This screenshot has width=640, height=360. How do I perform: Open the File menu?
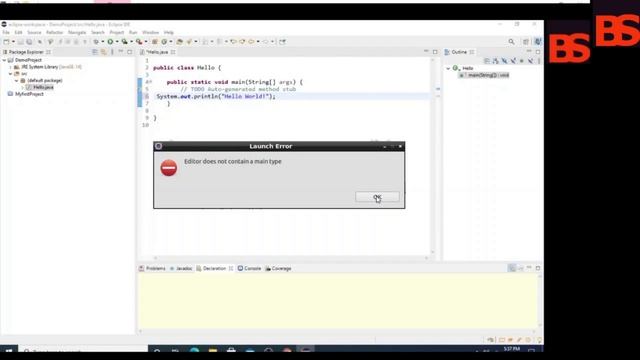pos(6,32)
